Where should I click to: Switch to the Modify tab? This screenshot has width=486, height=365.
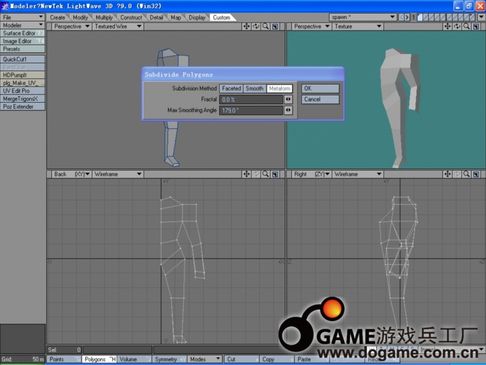coord(80,17)
